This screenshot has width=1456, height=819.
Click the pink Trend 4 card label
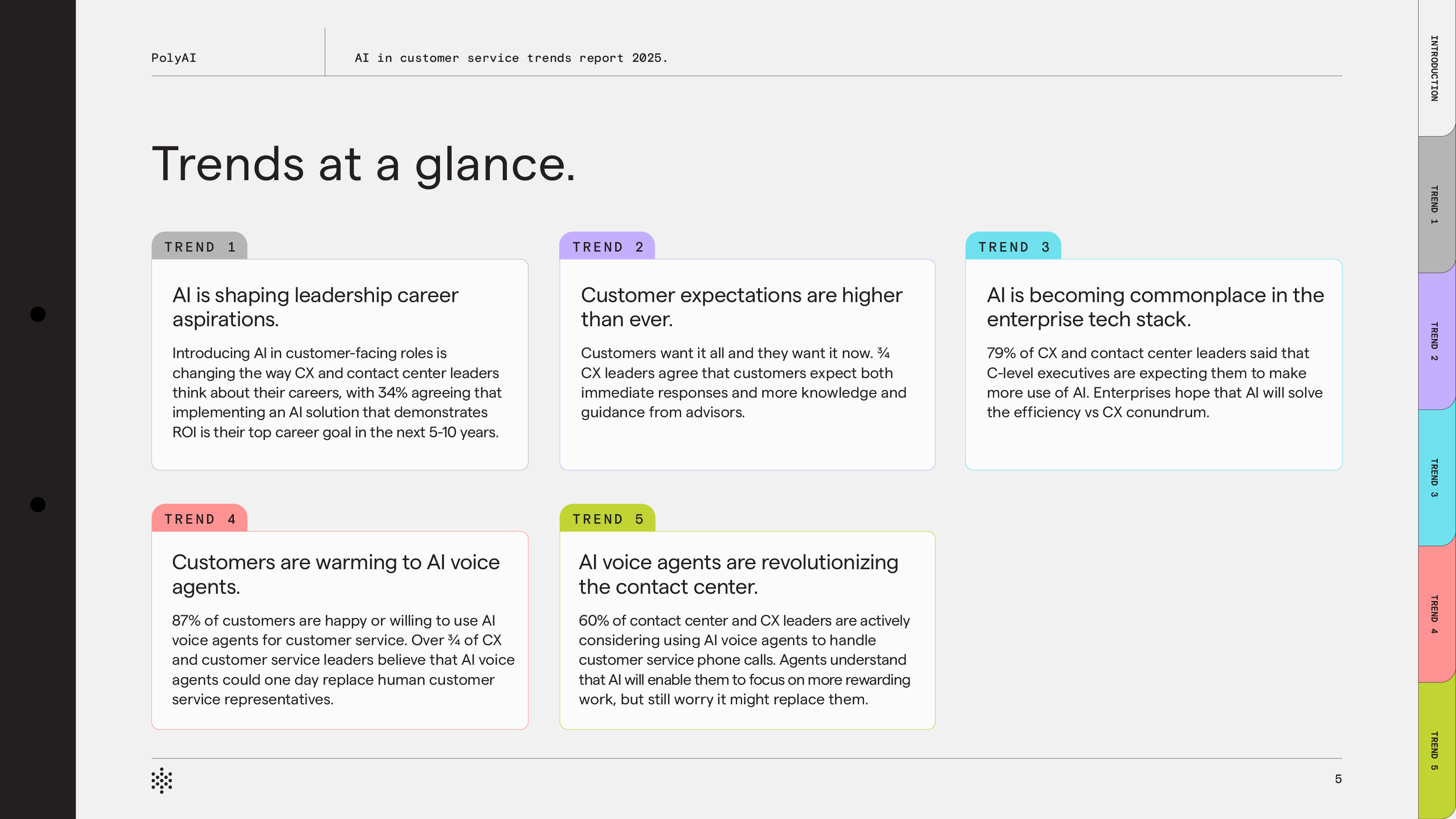pos(200,519)
